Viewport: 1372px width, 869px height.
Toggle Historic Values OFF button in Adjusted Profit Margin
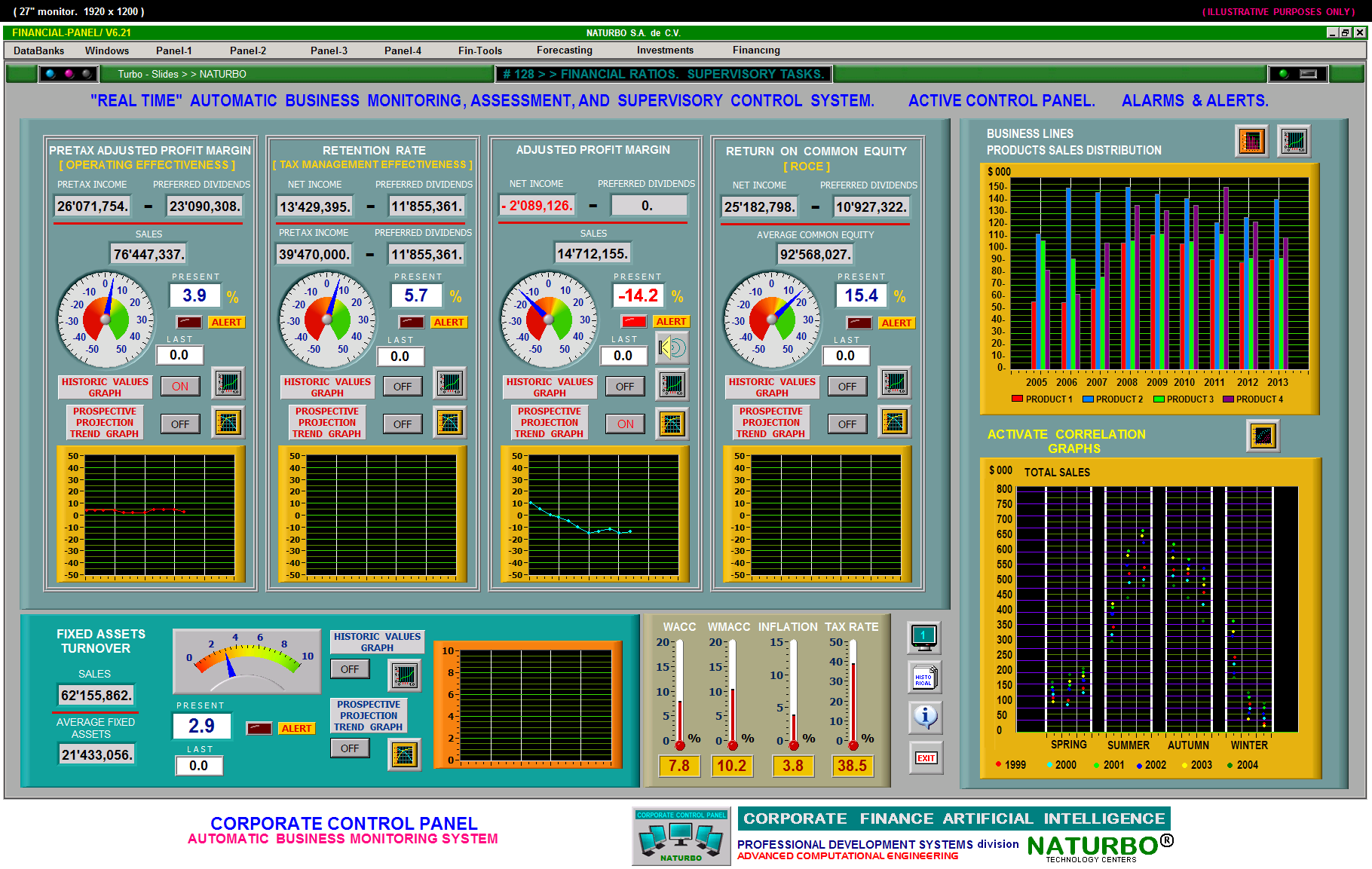[625, 387]
